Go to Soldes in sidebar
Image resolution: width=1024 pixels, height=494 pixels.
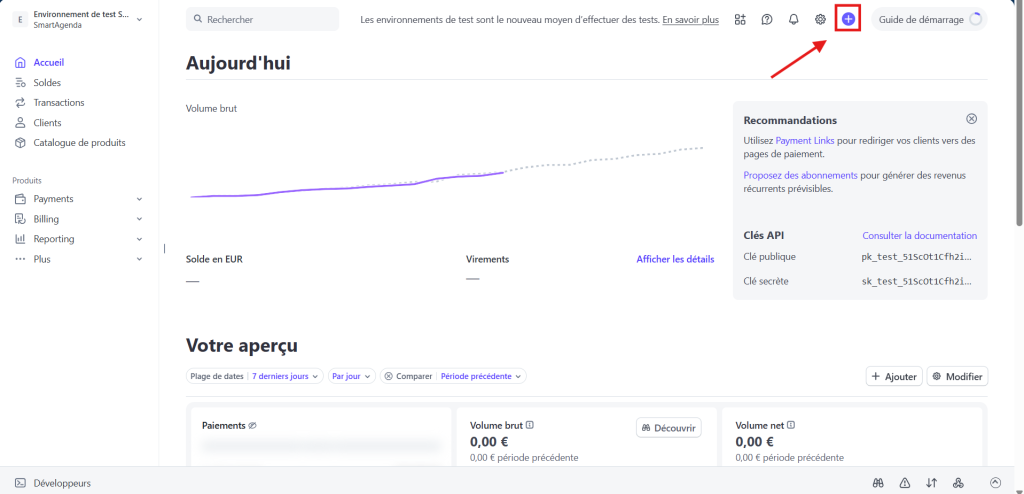pos(47,83)
